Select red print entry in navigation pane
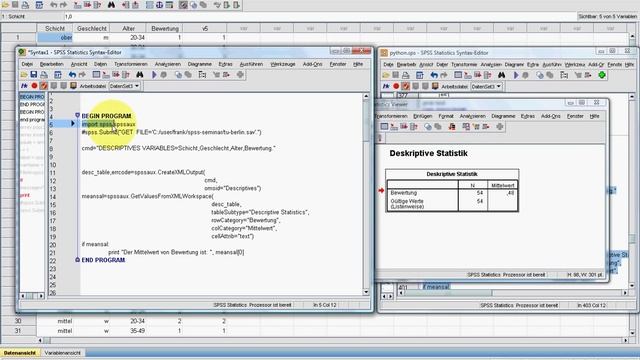Screen dimensions: 640x360 pyautogui.click(x=25, y=195)
